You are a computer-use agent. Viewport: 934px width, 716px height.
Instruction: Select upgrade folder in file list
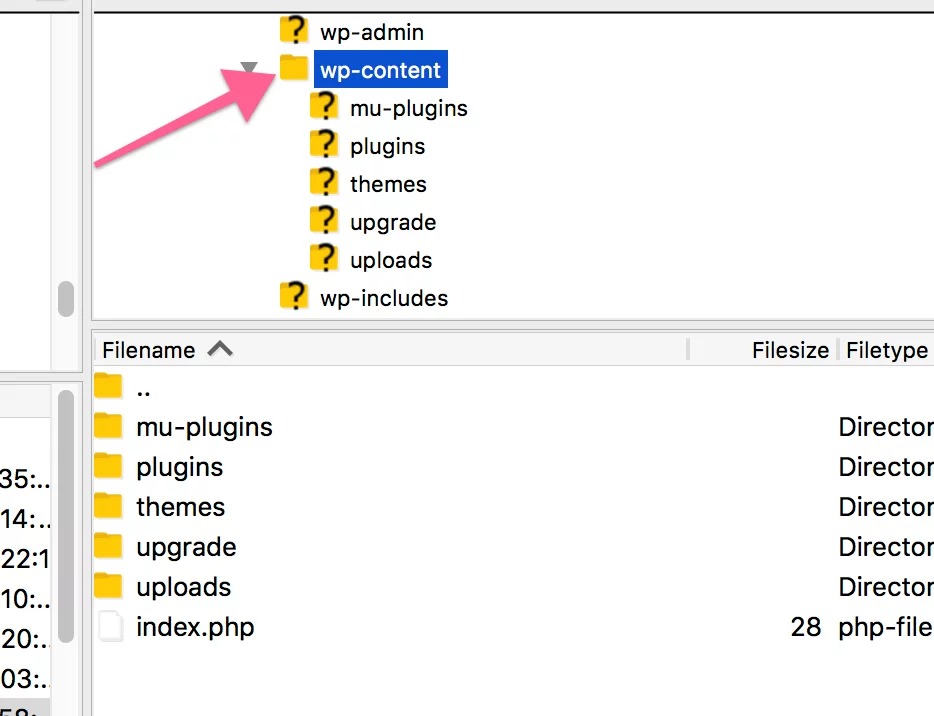513,546
